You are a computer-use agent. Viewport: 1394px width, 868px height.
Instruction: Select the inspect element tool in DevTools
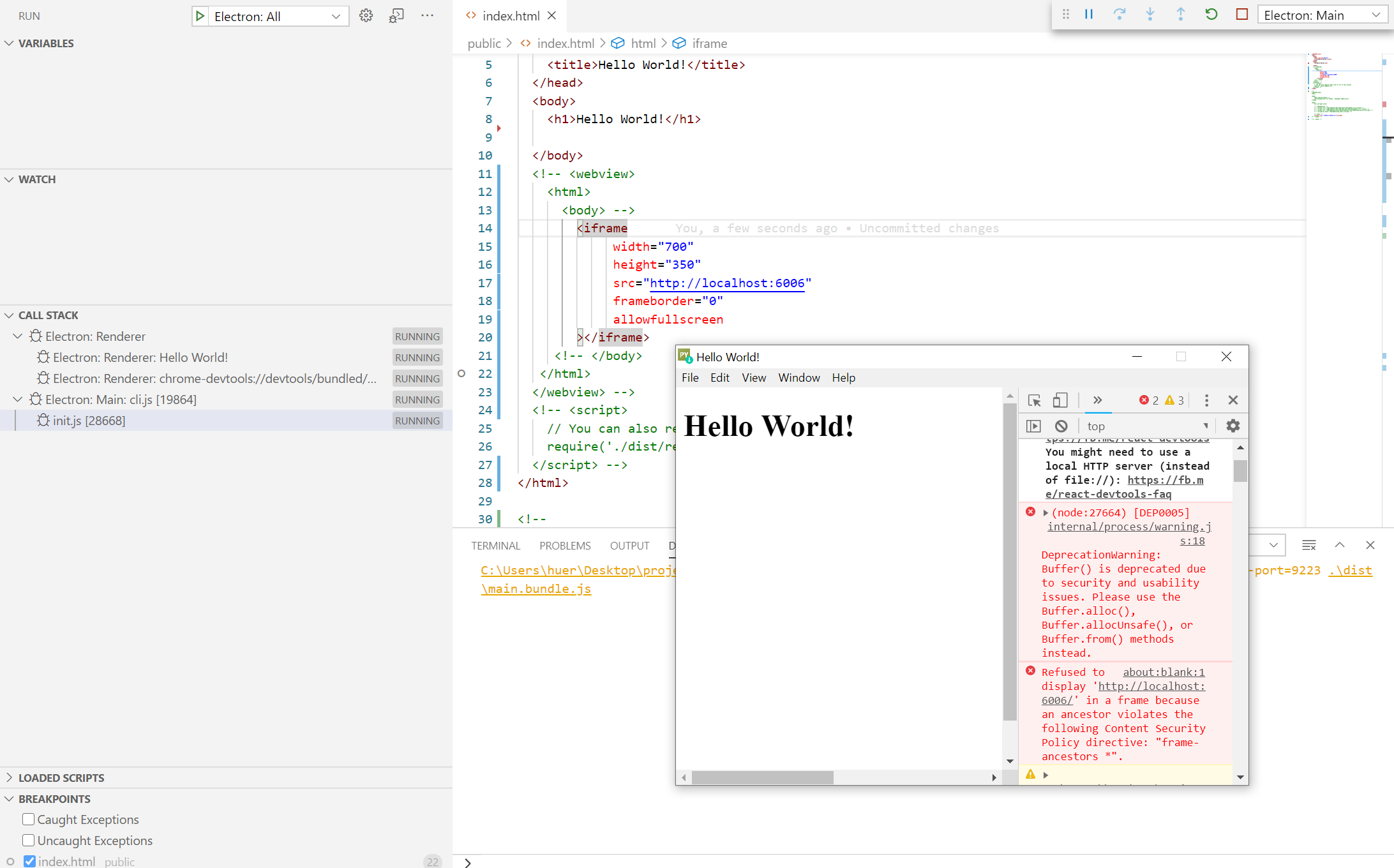click(1034, 400)
